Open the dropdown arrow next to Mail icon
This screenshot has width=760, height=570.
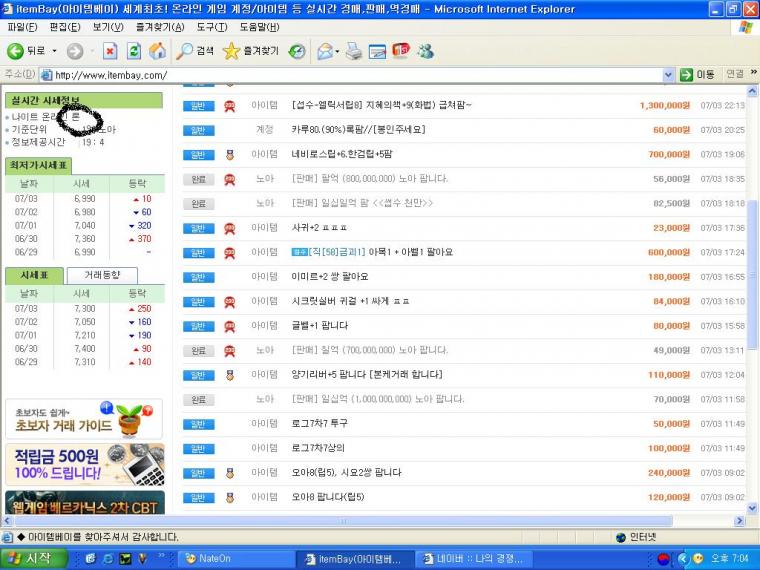[x=337, y=51]
